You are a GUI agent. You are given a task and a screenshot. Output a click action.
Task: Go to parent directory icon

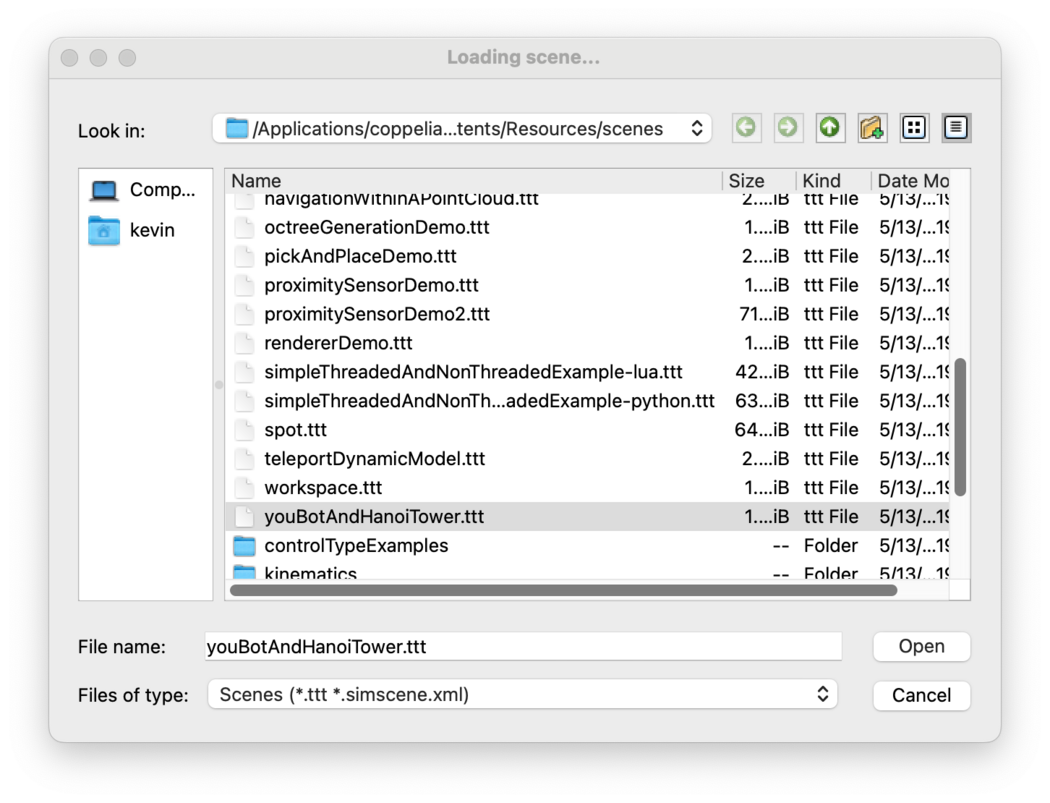(830, 127)
